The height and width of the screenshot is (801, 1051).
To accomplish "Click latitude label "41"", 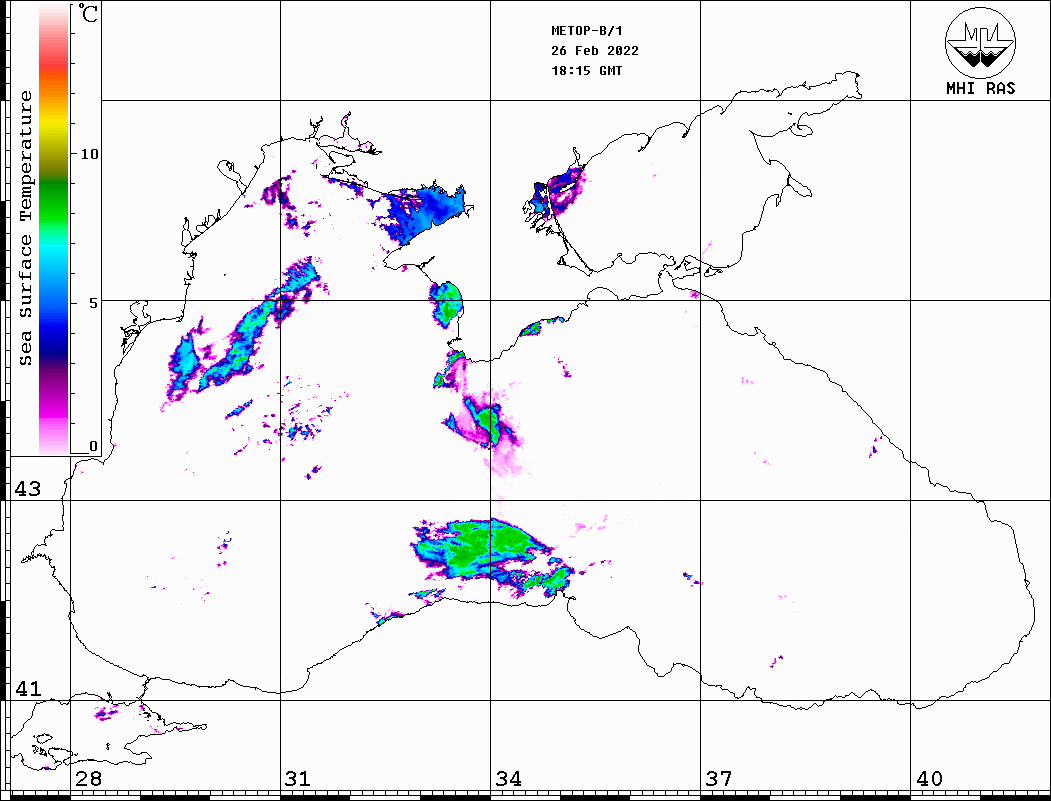I will [27, 688].
